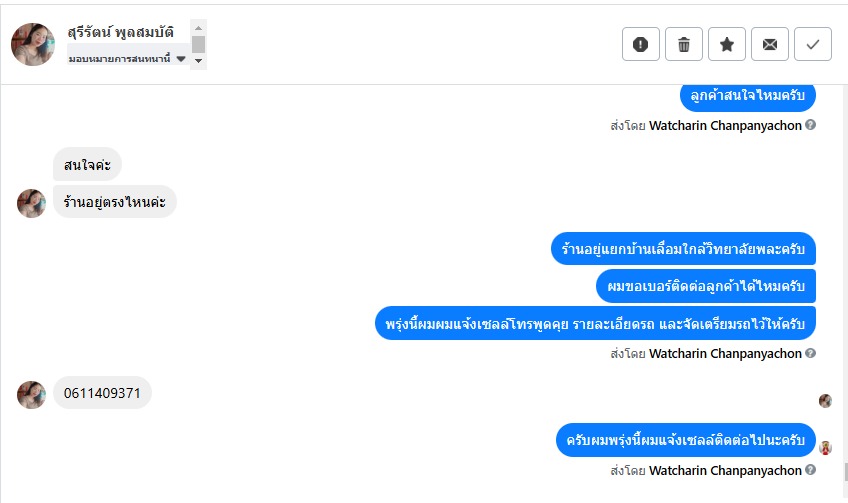This screenshot has width=848, height=503.
Task: Click help icon below the 'พรุ่งนี้ผมผมแจ้งเซลล์โทรพูดคุย' message
Action: (x=811, y=353)
